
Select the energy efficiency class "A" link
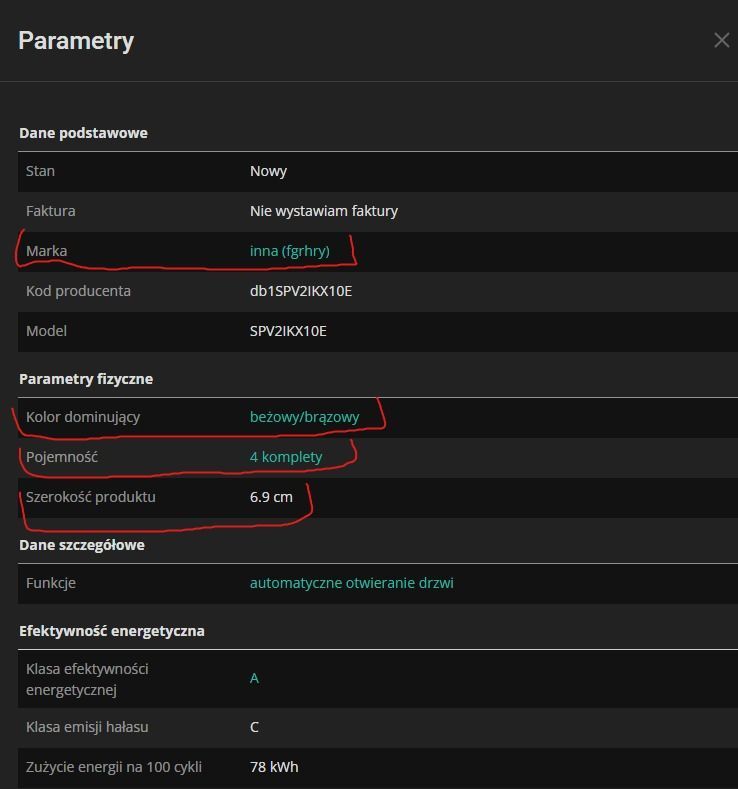(254, 679)
